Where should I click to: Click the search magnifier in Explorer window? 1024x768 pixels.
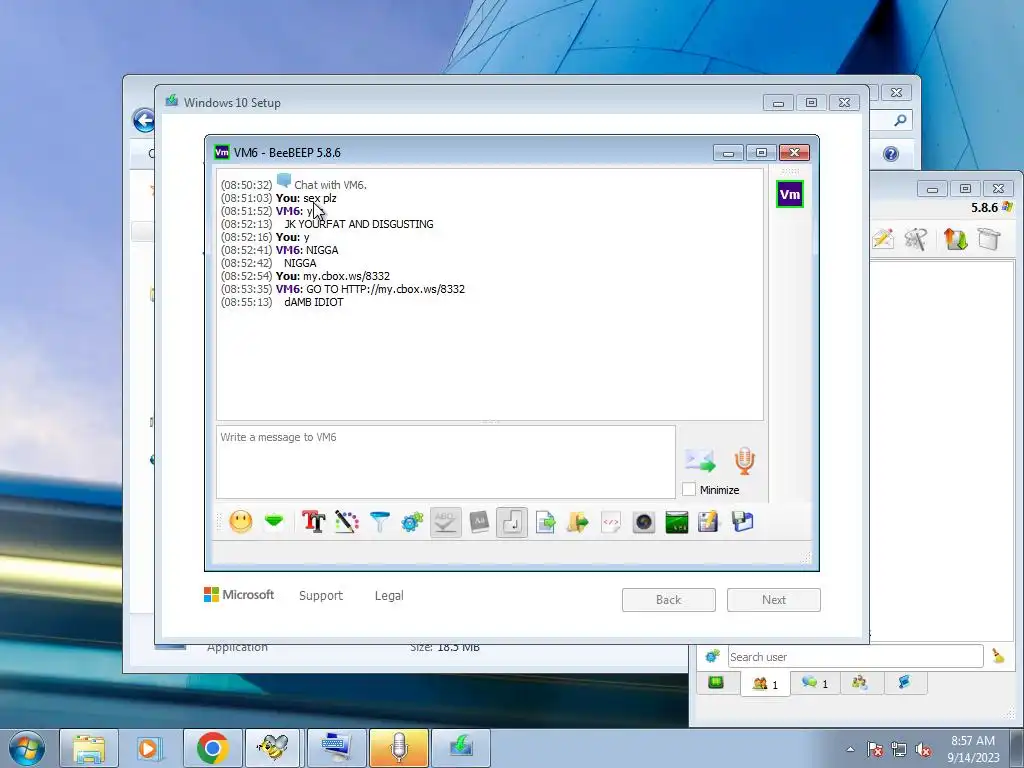tap(901, 120)
